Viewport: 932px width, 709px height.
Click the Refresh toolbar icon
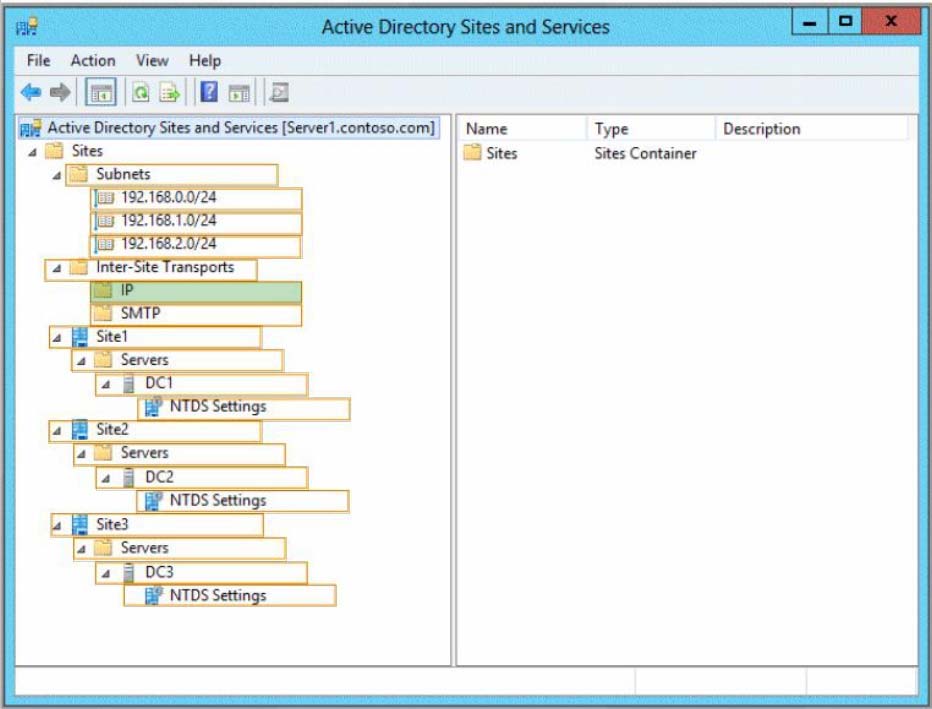142,93
